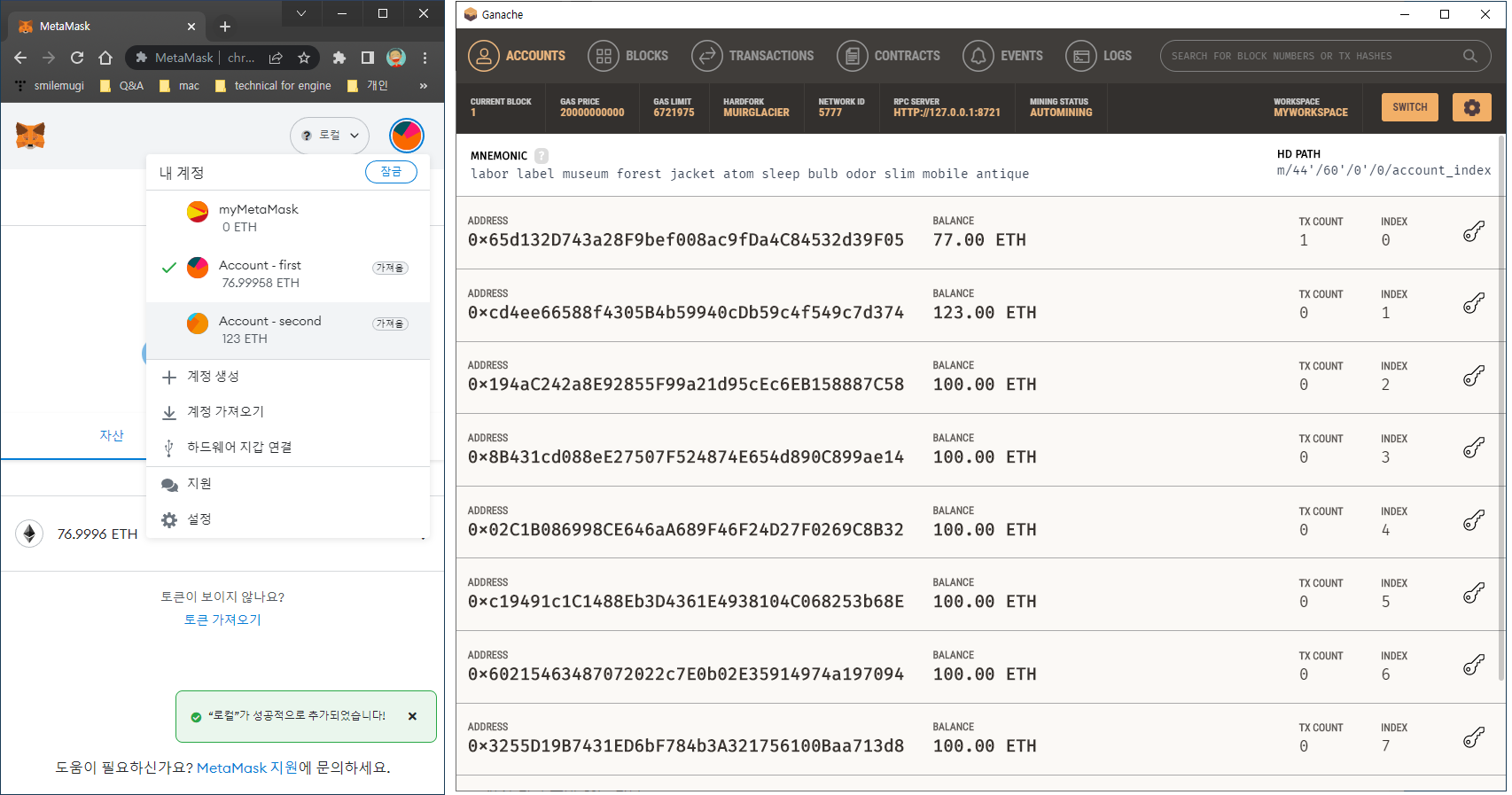1512x795 pixels.
Task: Open the MetaMask account avatar menu
Action: [x=407, y=136]
